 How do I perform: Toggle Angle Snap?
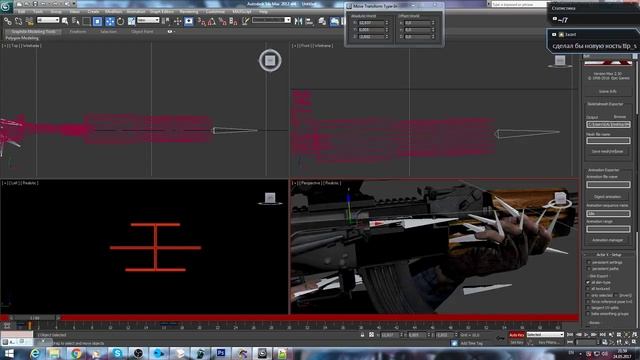[x=212, y=21]
